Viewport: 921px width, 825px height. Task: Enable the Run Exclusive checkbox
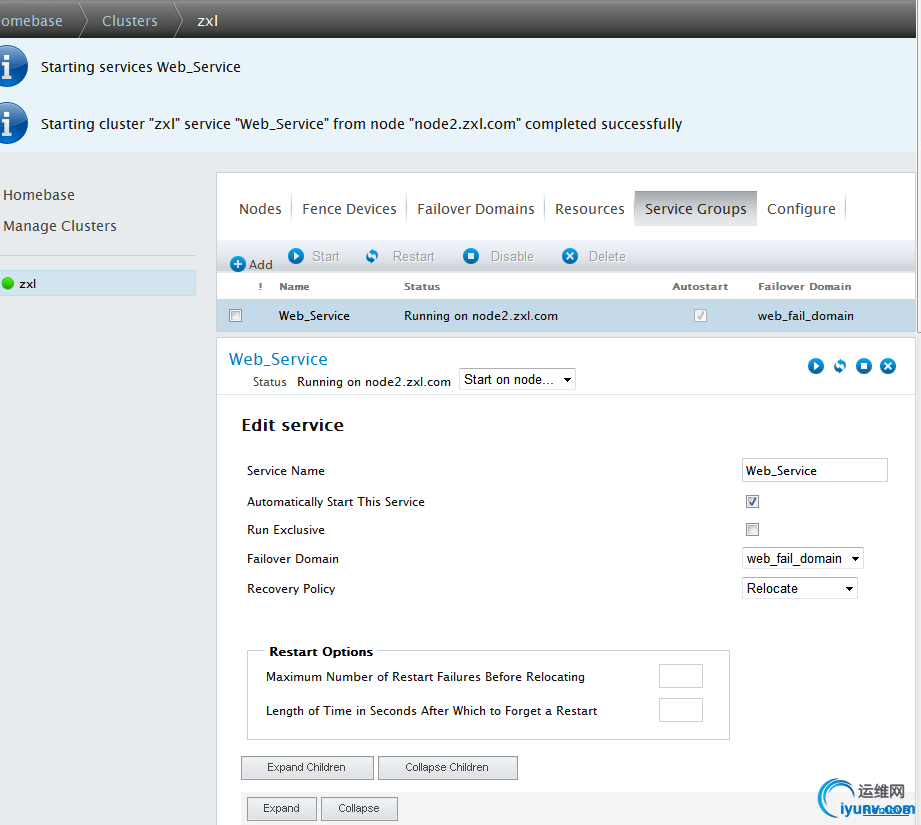click(x=752, y=530)
